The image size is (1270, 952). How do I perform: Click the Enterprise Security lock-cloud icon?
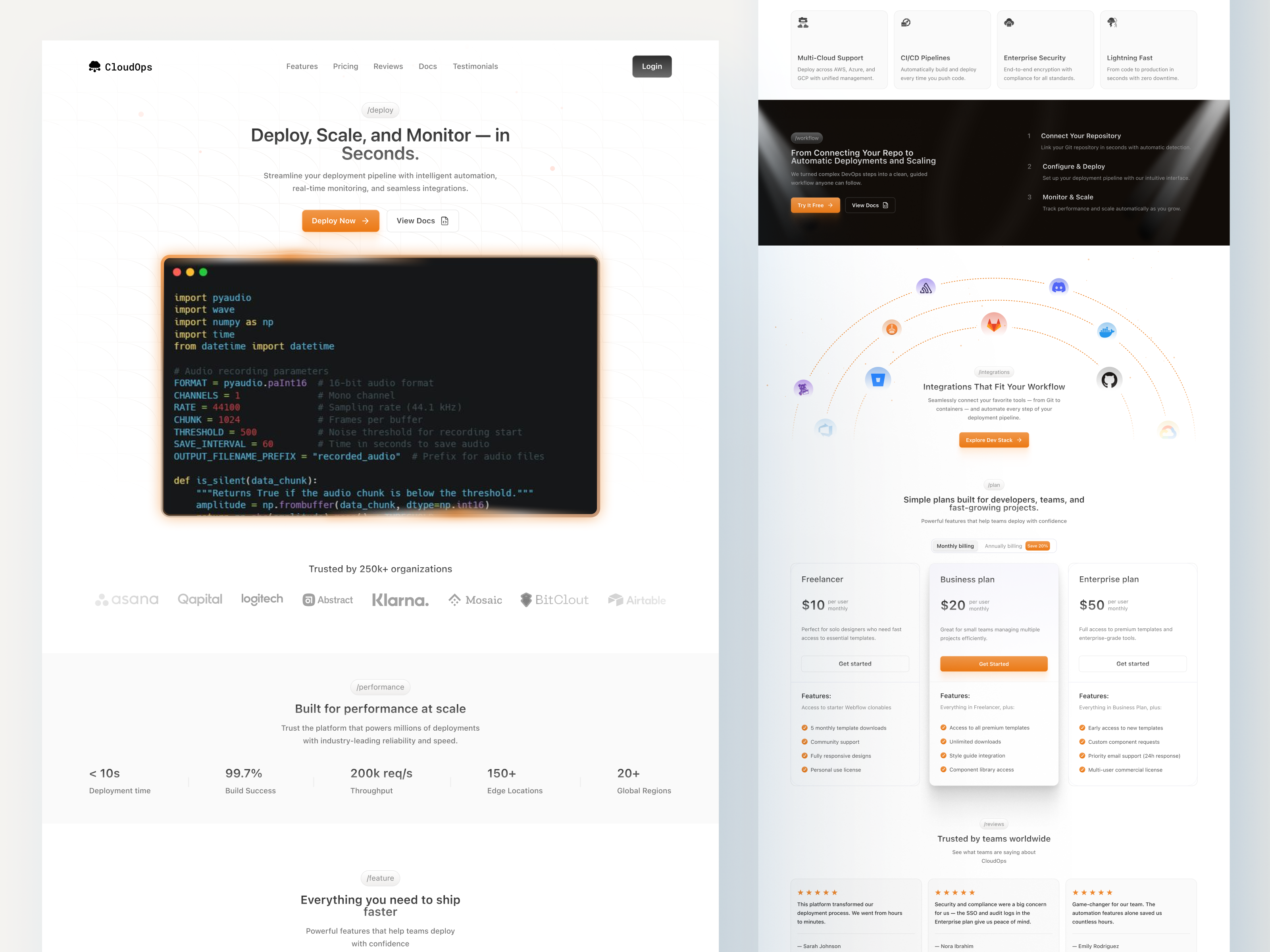point(1009,23)
